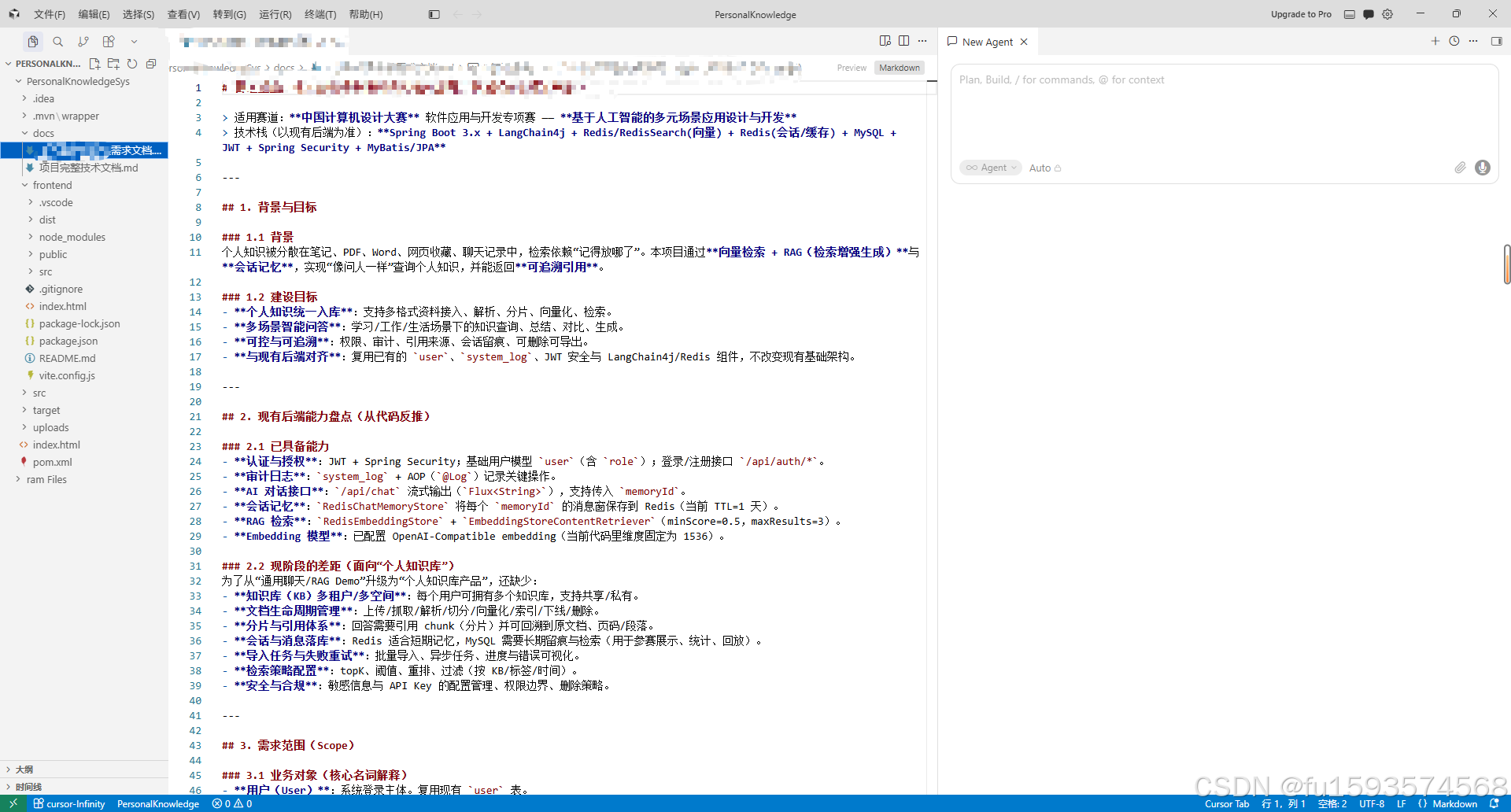Open the Extensions view icon
1511x812 pixels.
pyautogui.click(x=109, y=42)
